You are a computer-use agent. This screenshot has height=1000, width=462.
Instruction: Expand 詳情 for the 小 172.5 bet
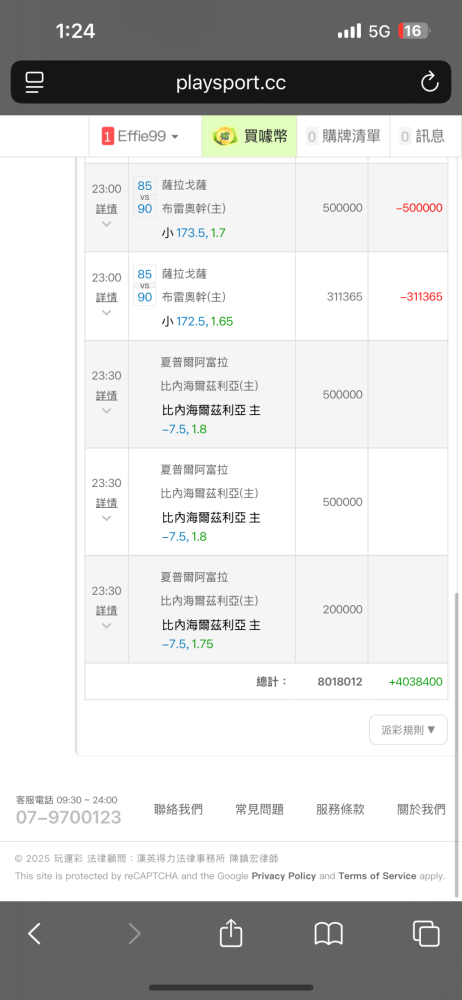point(107,297)
